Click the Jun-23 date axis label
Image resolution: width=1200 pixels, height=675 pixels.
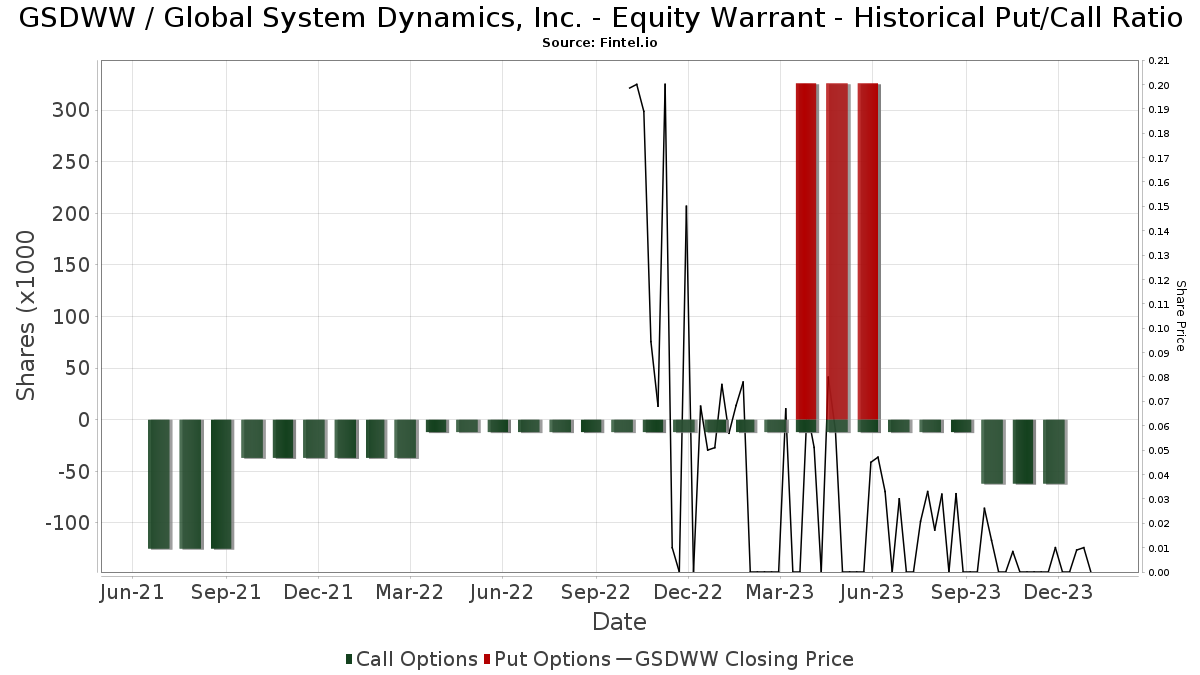(x=872, y=592)
